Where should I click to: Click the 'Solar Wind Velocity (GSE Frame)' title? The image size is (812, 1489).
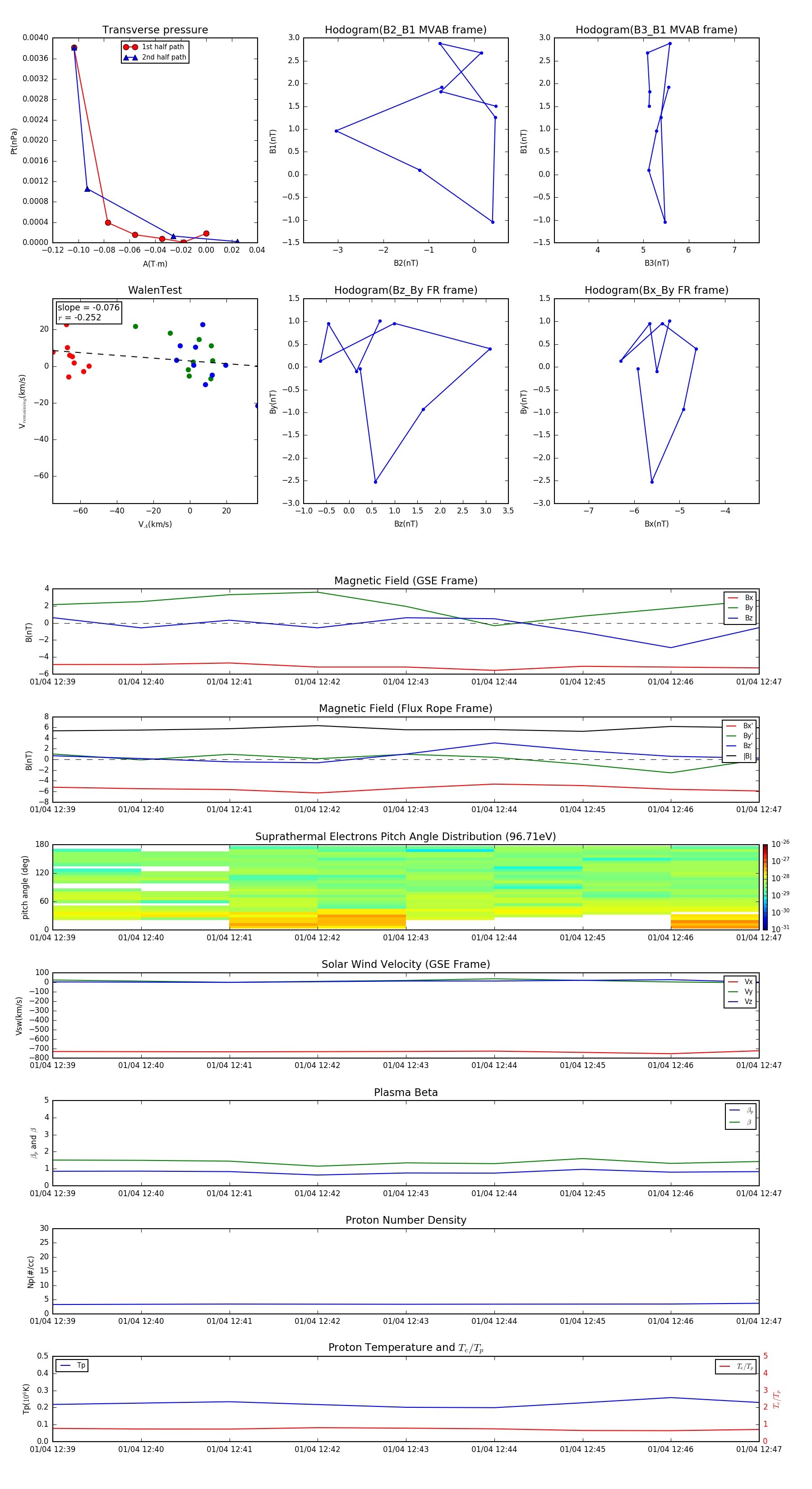[406, 964]
